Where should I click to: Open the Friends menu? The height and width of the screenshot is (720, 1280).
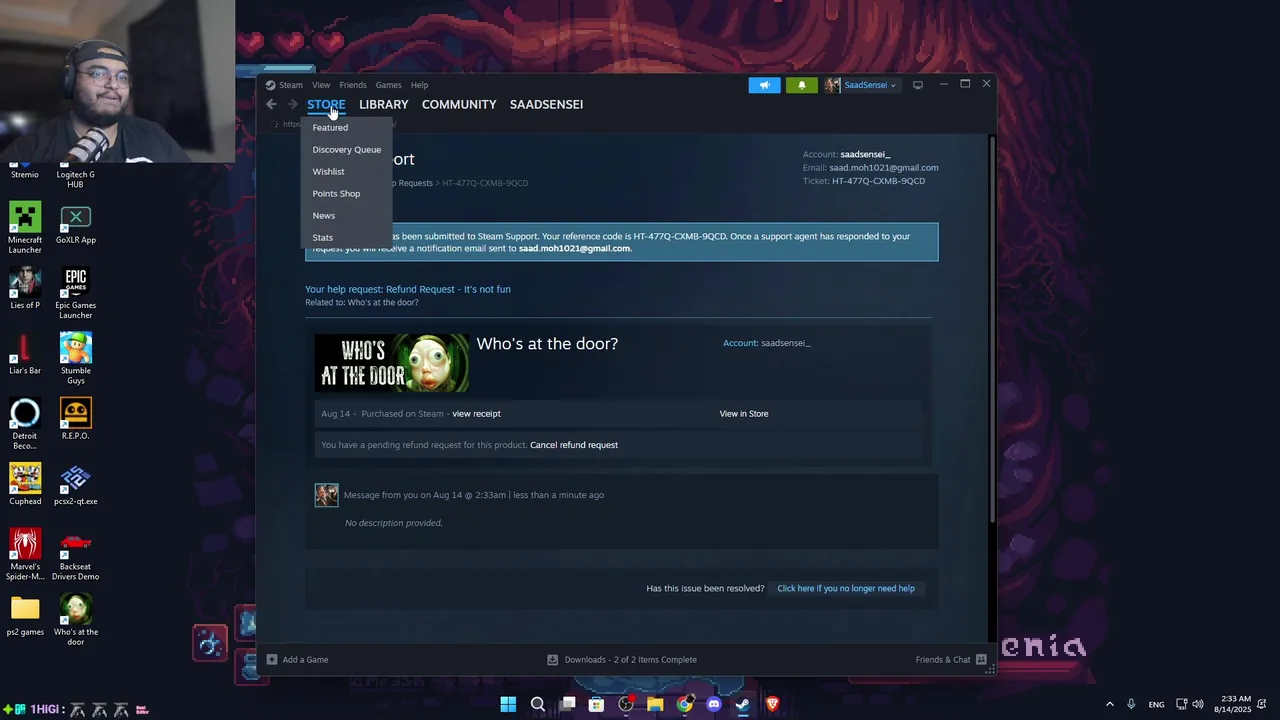coord(353,85)
